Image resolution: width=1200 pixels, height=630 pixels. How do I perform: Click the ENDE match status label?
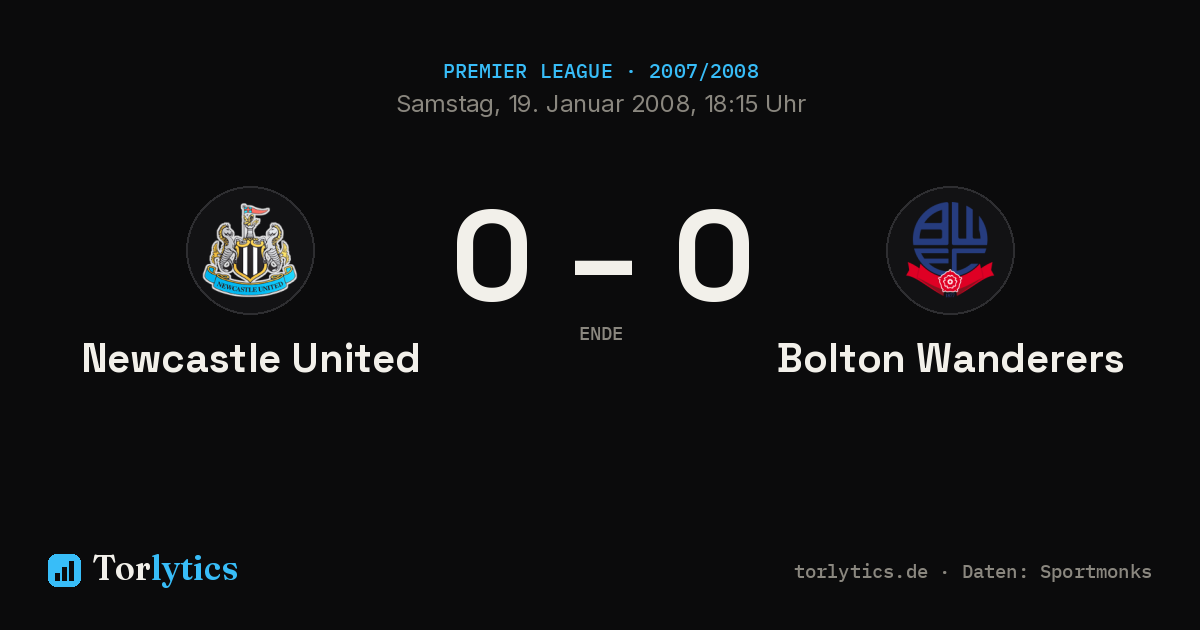tap(601, 334)
